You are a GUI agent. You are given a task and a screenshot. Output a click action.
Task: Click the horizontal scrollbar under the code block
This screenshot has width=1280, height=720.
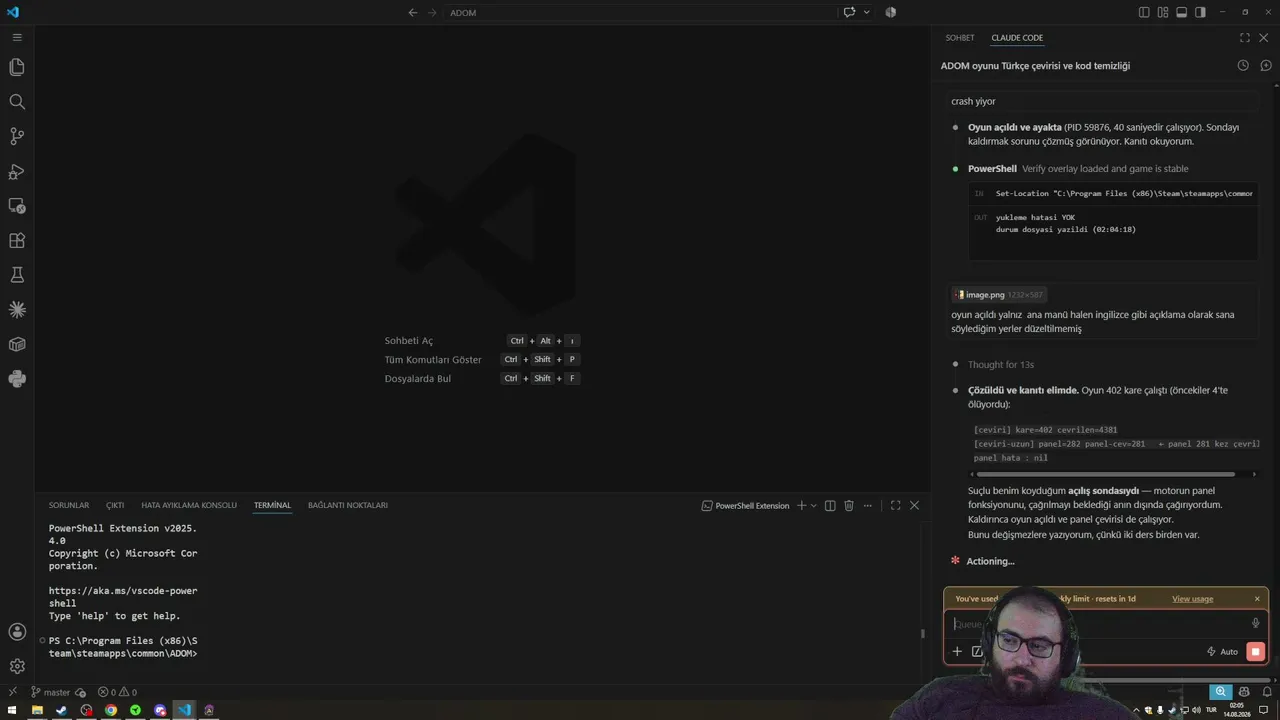coord(1105,474)
